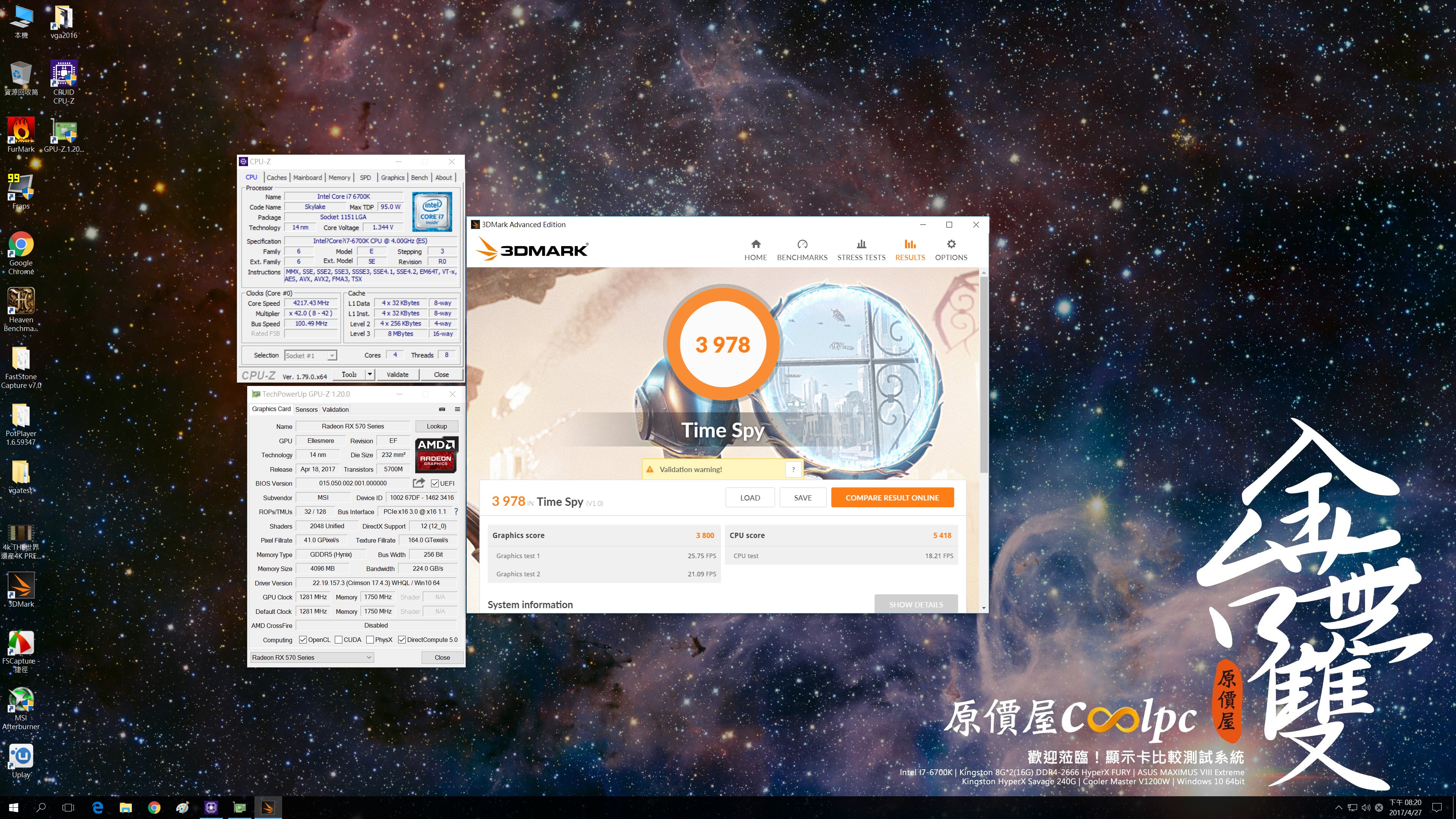
Task: Open File Explorer from the taskbar
Action: point(126,808)
